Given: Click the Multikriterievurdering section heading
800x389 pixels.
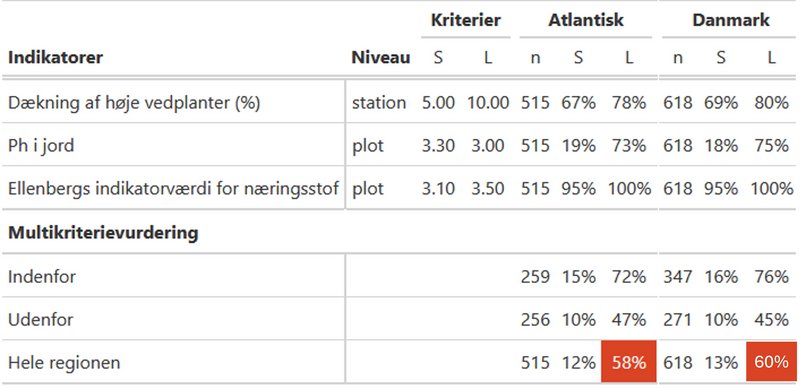Looking at the screenshot, I should click(103, 233).
